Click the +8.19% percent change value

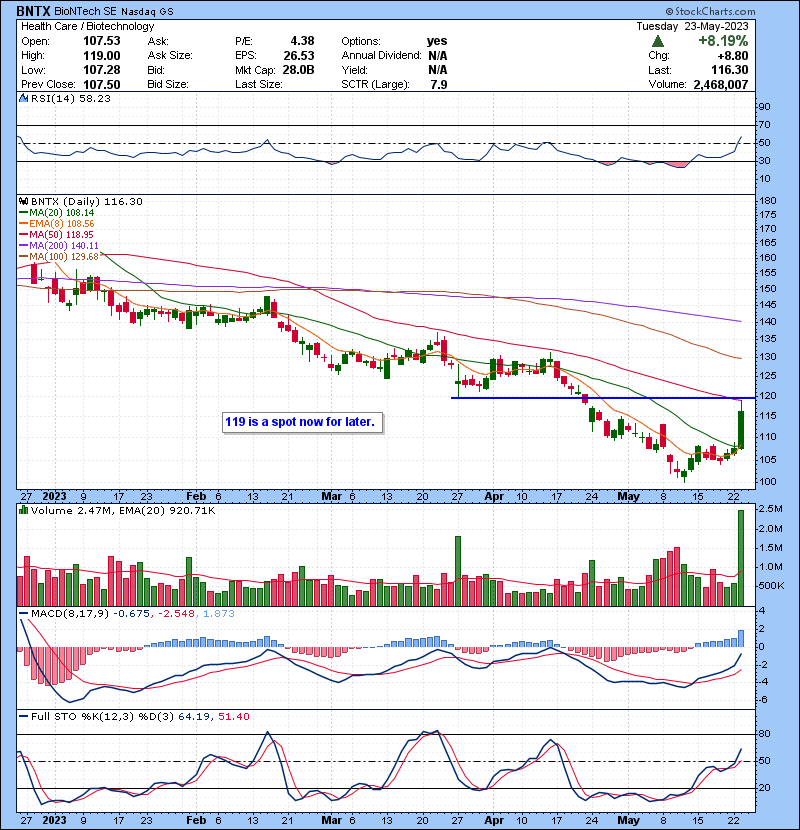tap(723, 41)
